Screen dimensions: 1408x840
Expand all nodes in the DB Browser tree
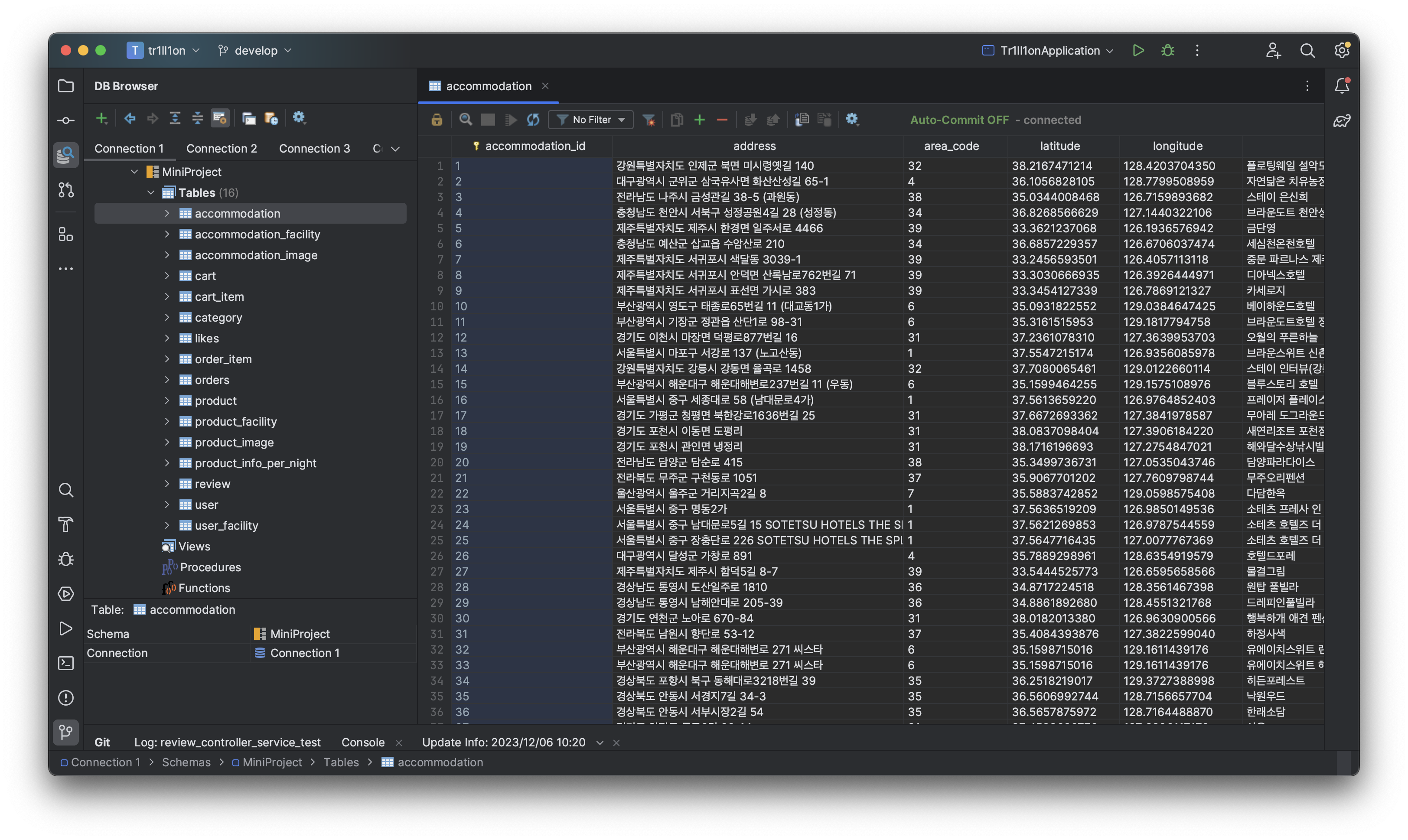pos(175,118)
